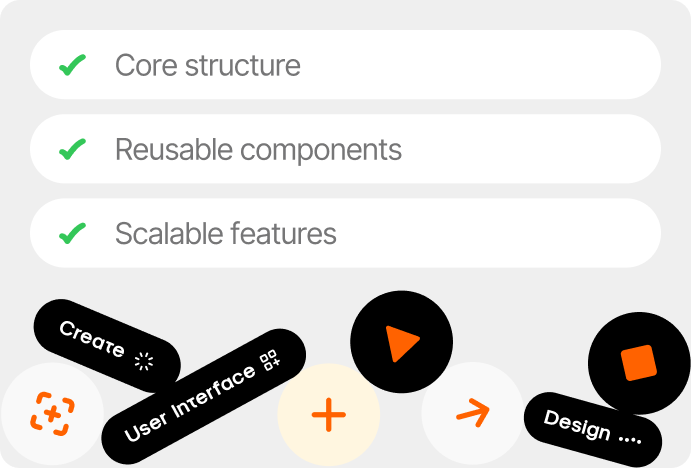Click the orange right arrow icon
The height and width of the screenshot is (468, 691).
[472, 411]
